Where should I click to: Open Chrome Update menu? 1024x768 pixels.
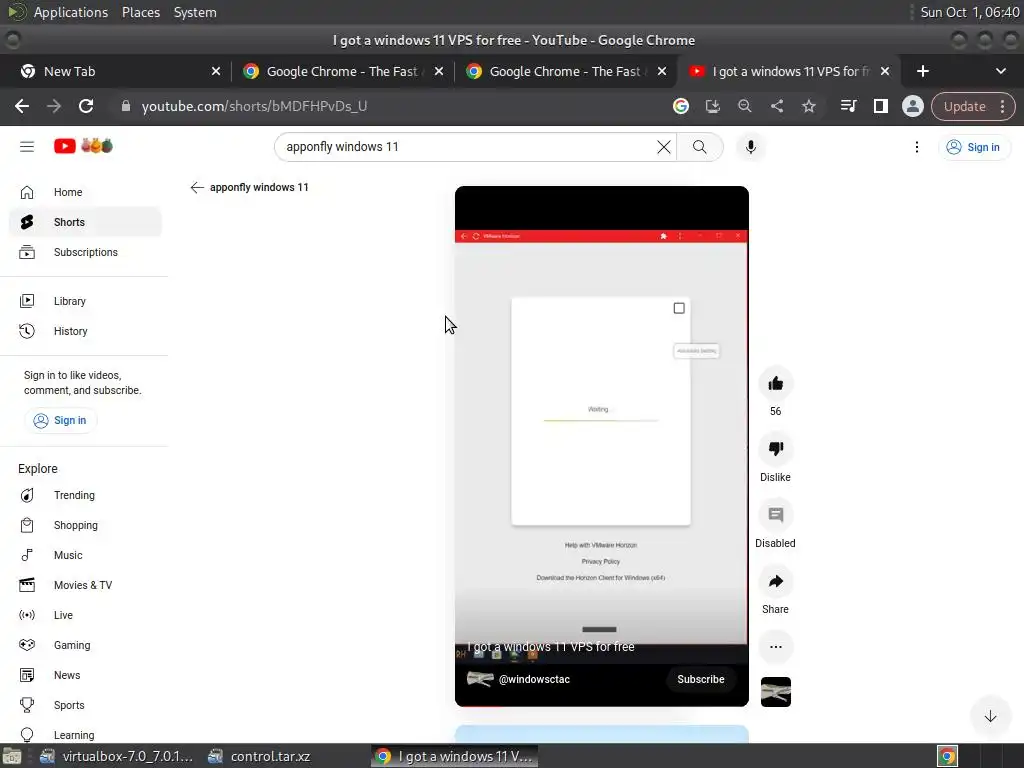[x=973, y=106]
